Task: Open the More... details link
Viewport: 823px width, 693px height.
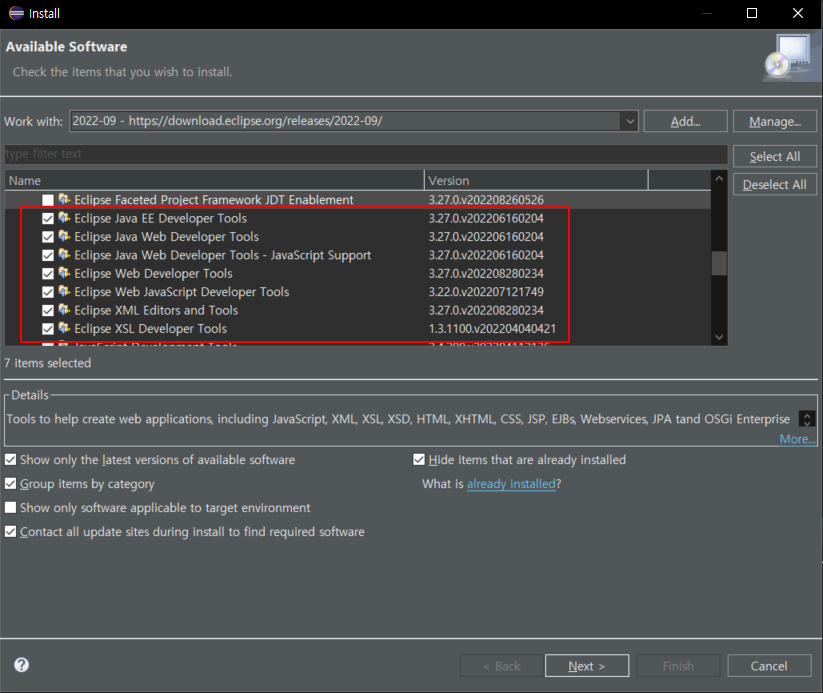Action: coord(797,439)
